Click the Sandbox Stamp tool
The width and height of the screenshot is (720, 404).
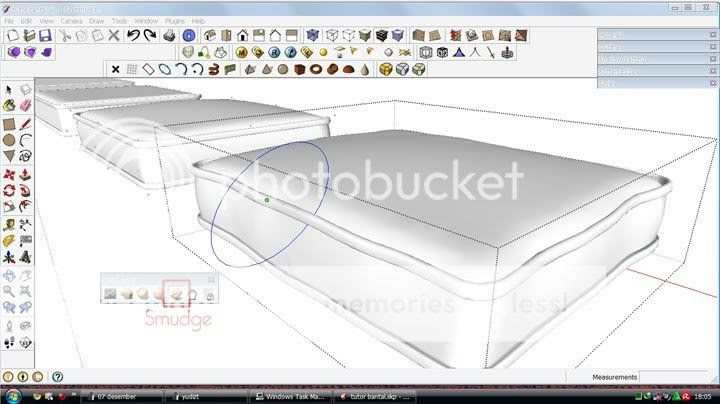[x=472, y=35]
